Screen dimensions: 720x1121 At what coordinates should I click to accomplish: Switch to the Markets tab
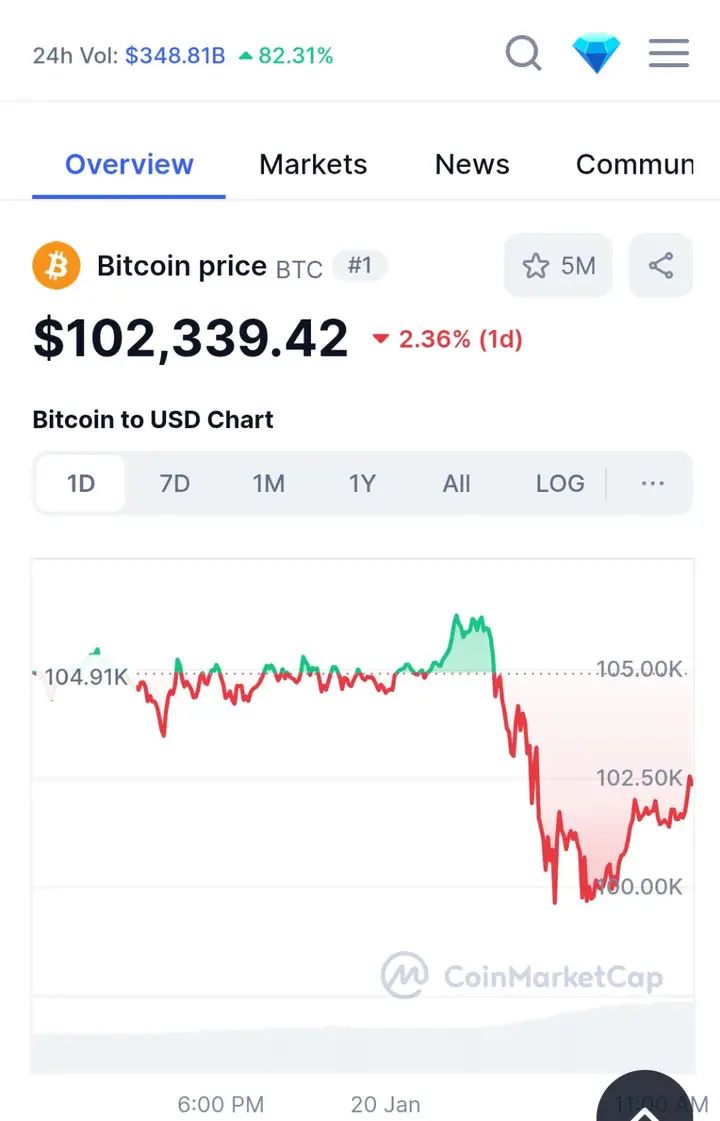(x=313, y=165)
